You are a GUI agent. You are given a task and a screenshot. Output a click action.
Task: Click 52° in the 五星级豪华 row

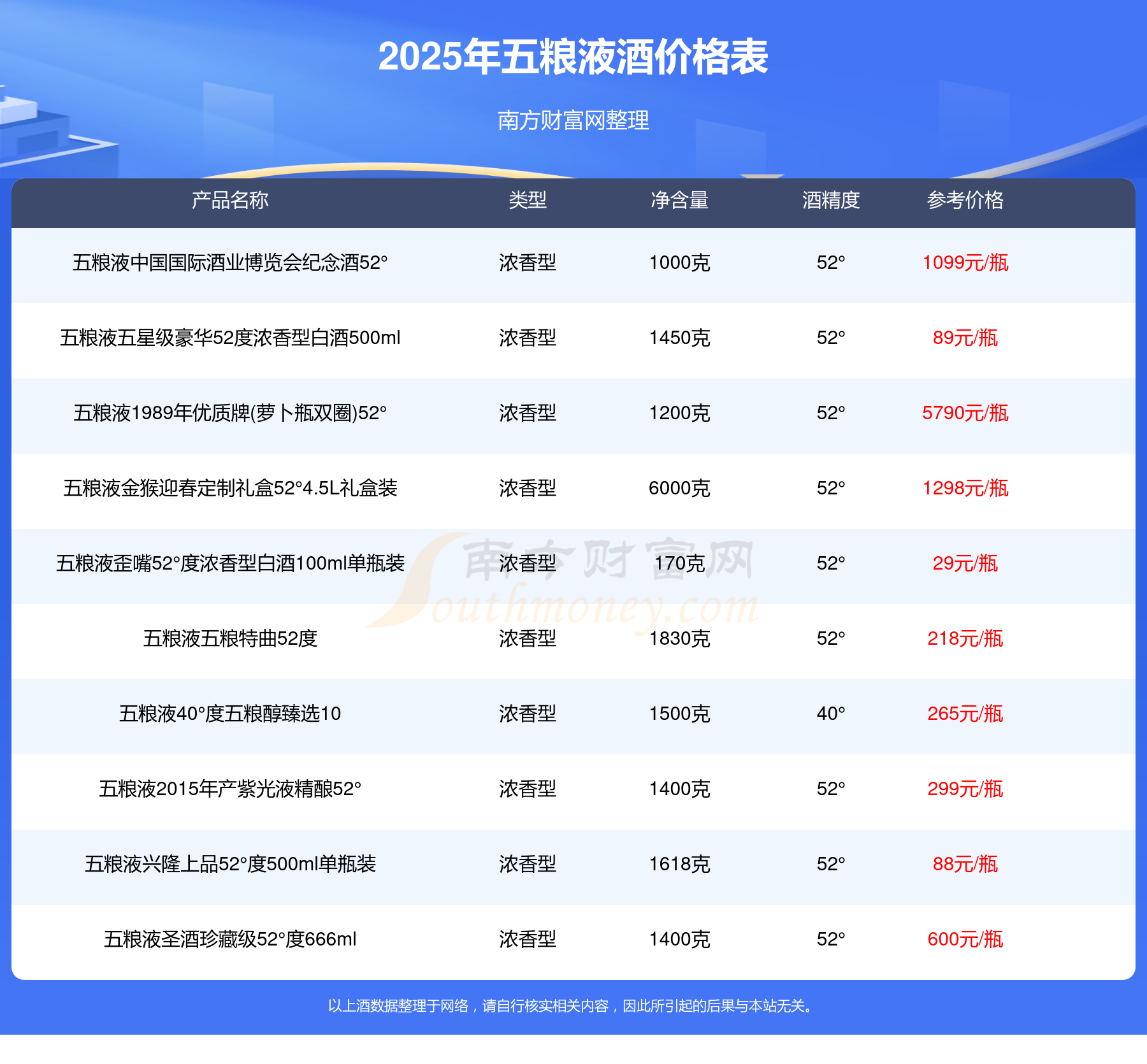point(831,338)
